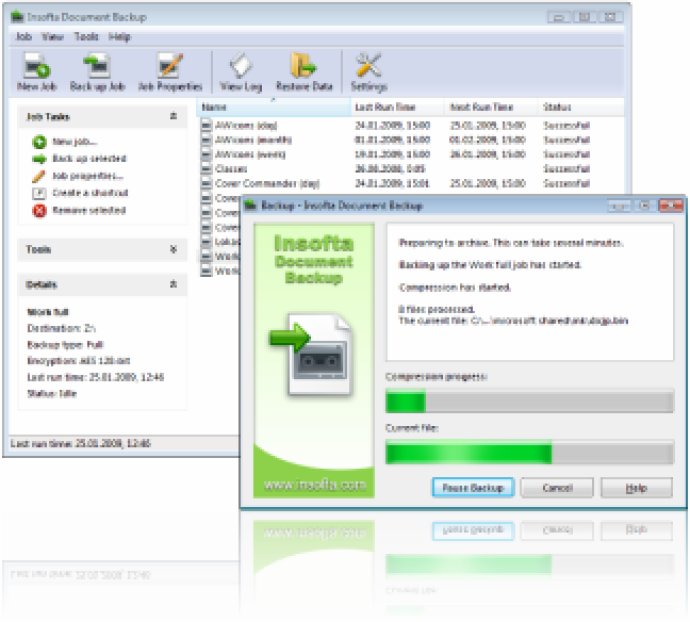
Task: Click the Pause Backup button
Action: [x=473, y=488]
